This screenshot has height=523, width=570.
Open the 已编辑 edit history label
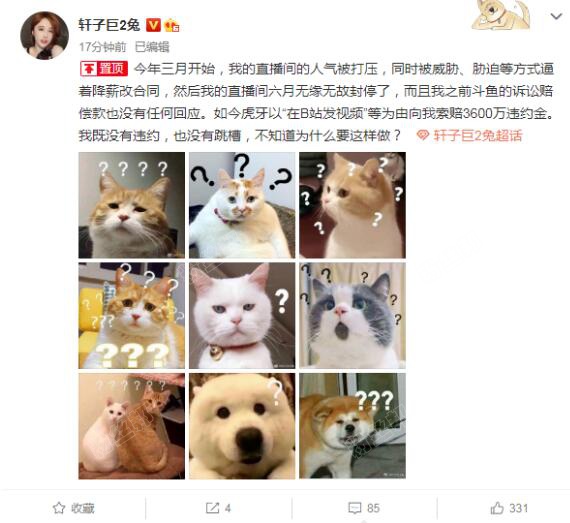point(152,47)
